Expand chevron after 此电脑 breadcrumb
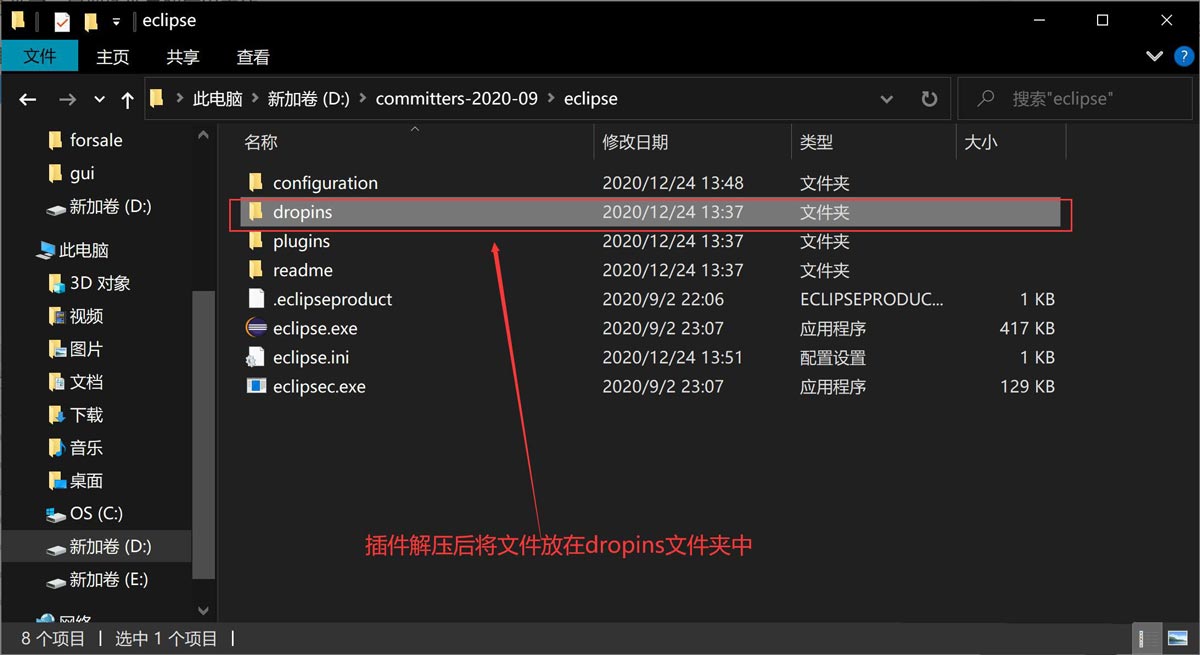This screenshot has width=1200, height=655. pyautogui.click(x=256, y=99)
